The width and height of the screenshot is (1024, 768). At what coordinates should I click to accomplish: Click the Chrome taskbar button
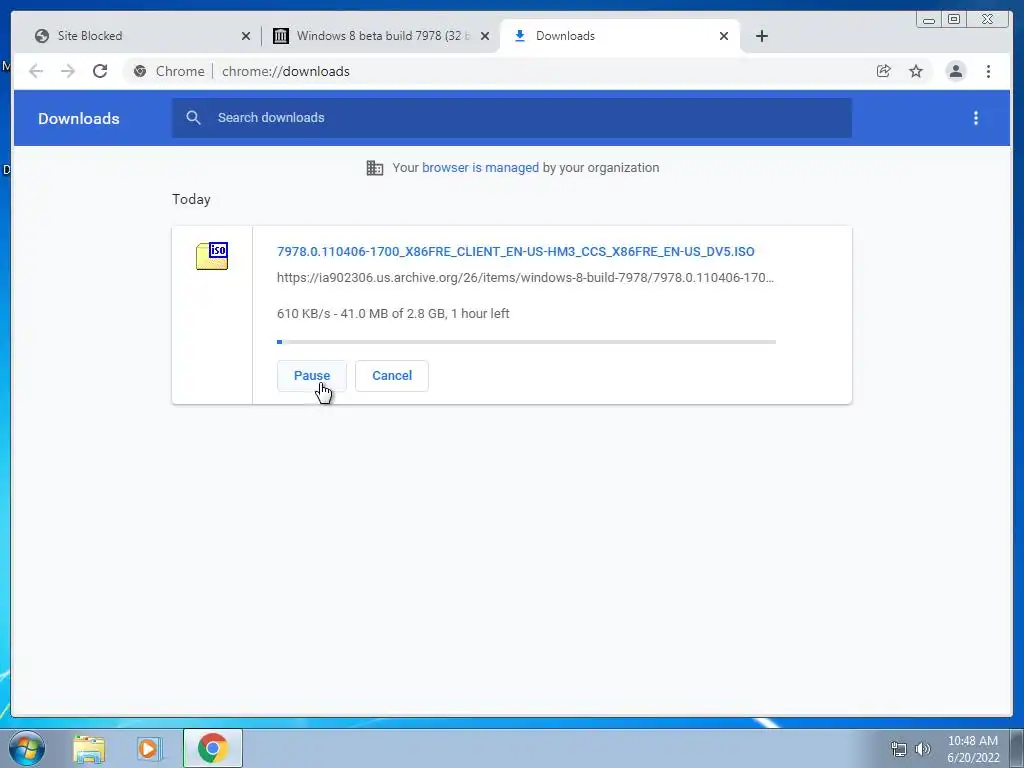pos(213,748)
